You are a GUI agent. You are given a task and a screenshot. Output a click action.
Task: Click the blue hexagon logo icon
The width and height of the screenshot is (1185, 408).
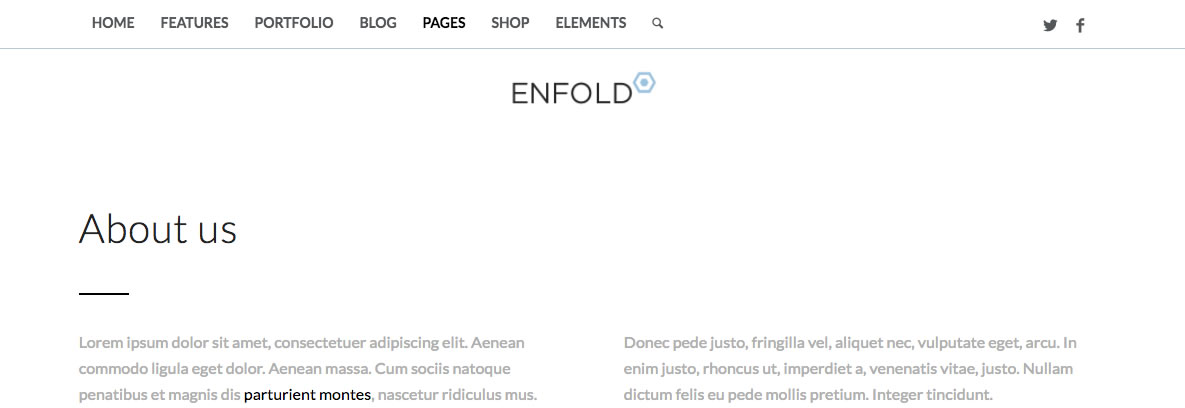[x=645, y=83]
